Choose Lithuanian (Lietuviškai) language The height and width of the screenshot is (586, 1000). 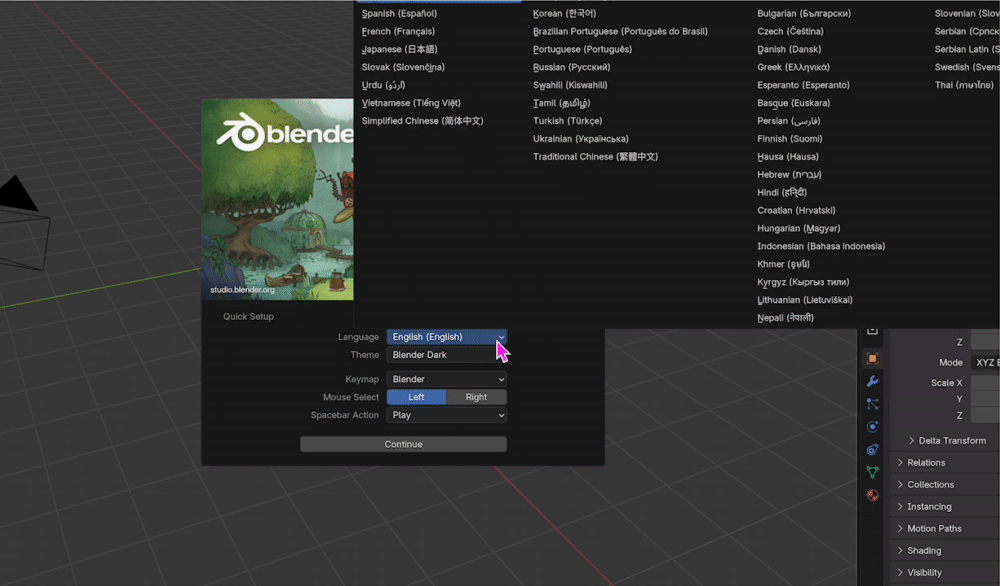coord(804,299)
